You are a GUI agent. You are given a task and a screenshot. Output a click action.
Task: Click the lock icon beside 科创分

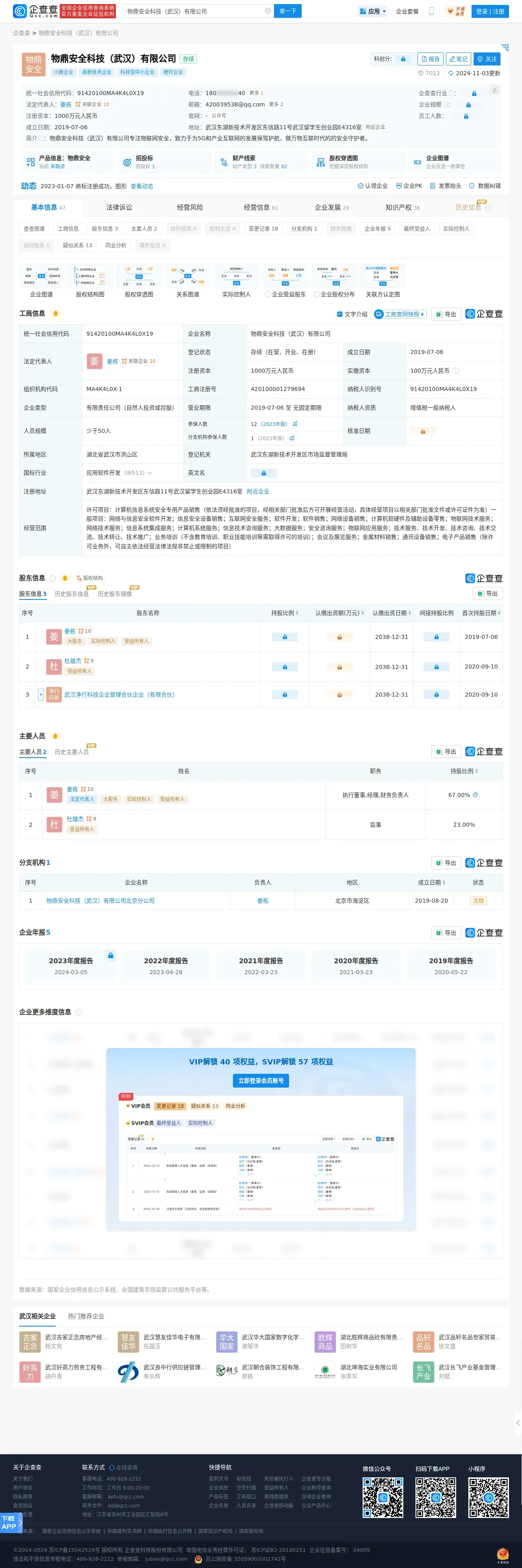point(403,59)
